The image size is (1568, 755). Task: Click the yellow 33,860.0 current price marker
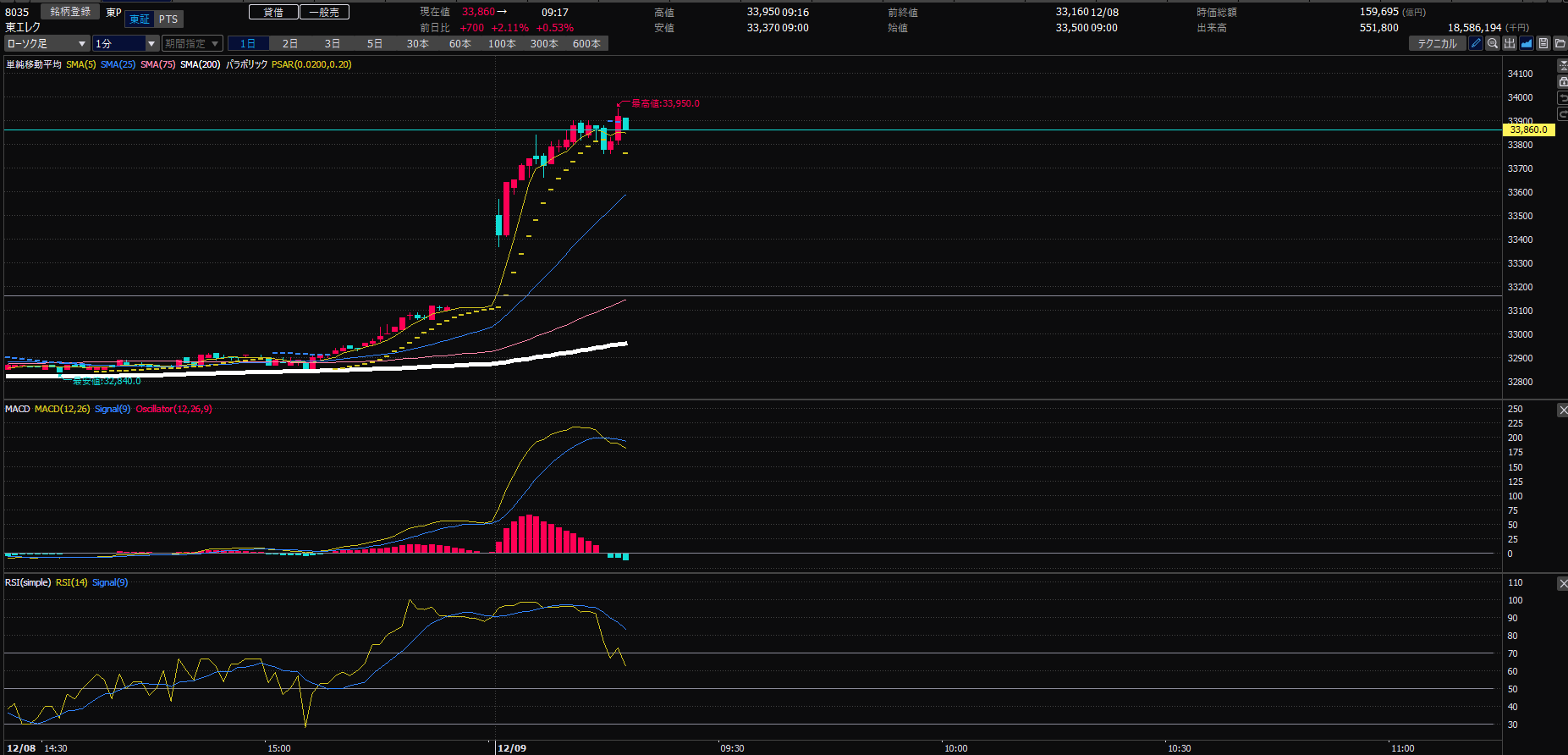tap(1528, 130)
